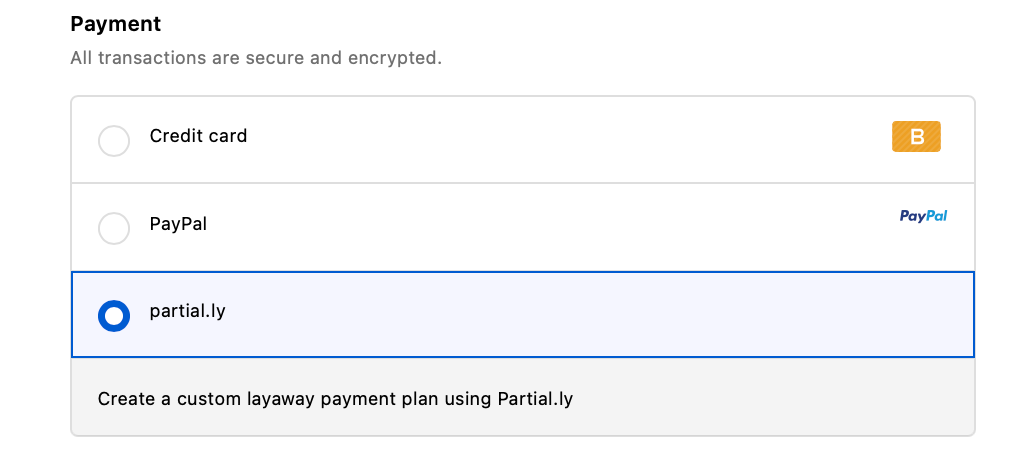This screenshot has width=1012, height=466.
Task: Click the "partial.ly" option label
Action: [x=187, y=311]
